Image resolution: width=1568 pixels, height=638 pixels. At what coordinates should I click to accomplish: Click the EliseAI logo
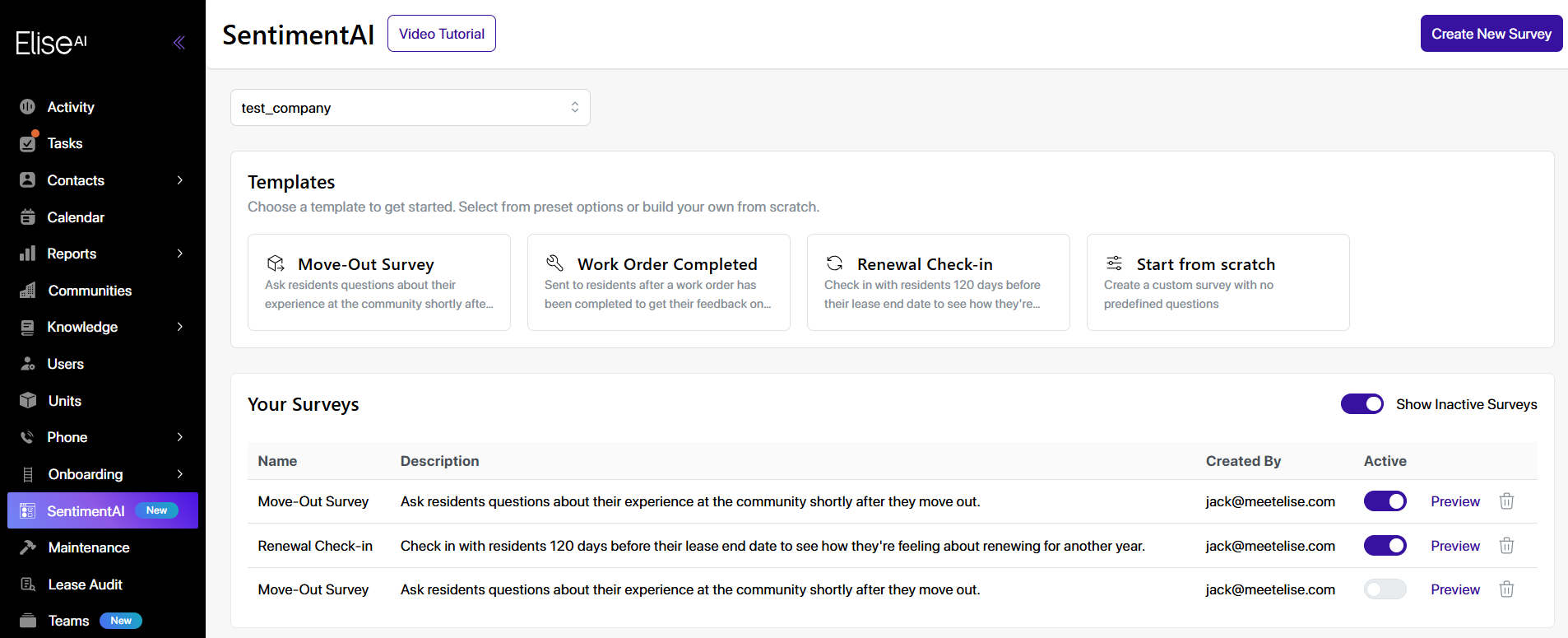51,43
